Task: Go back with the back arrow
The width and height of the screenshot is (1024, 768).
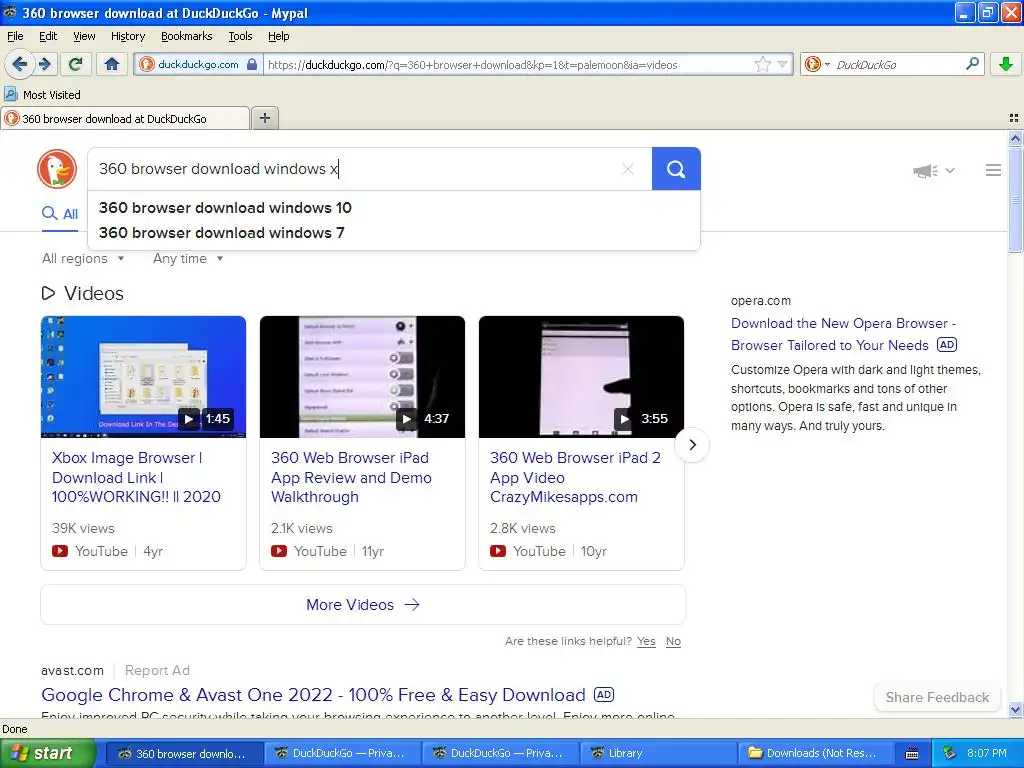Action: point(20,64)
